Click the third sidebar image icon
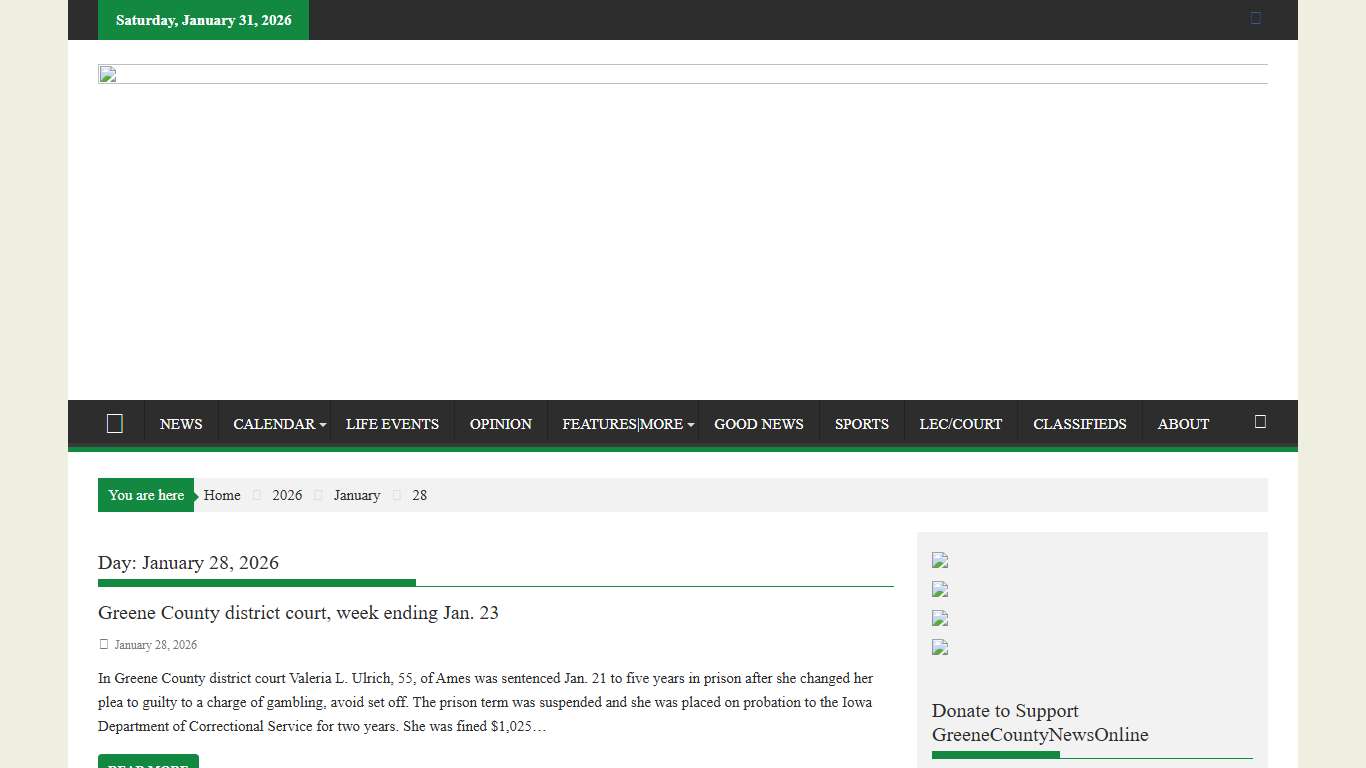1366x768 pixels. (940, 619)
